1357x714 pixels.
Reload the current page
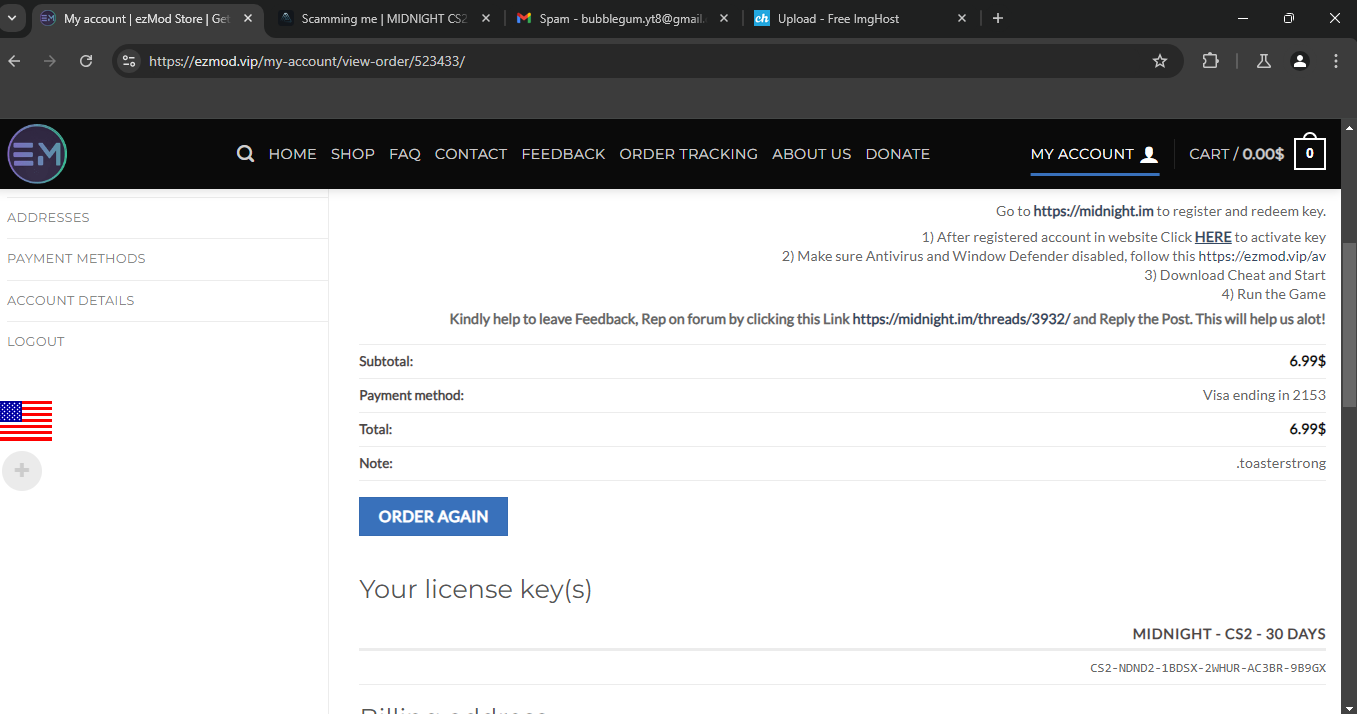(x=86, y=61)
